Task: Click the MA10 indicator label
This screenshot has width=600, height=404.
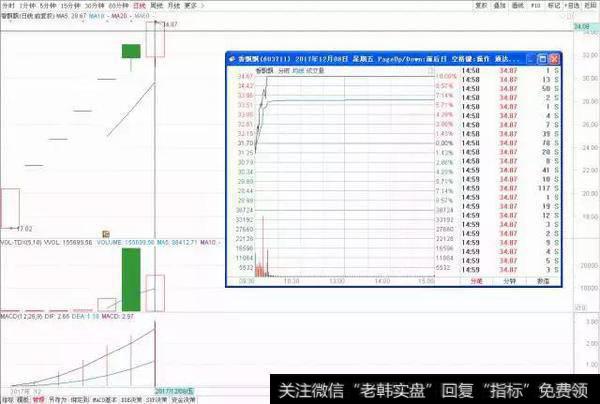Action: (99, 16)
